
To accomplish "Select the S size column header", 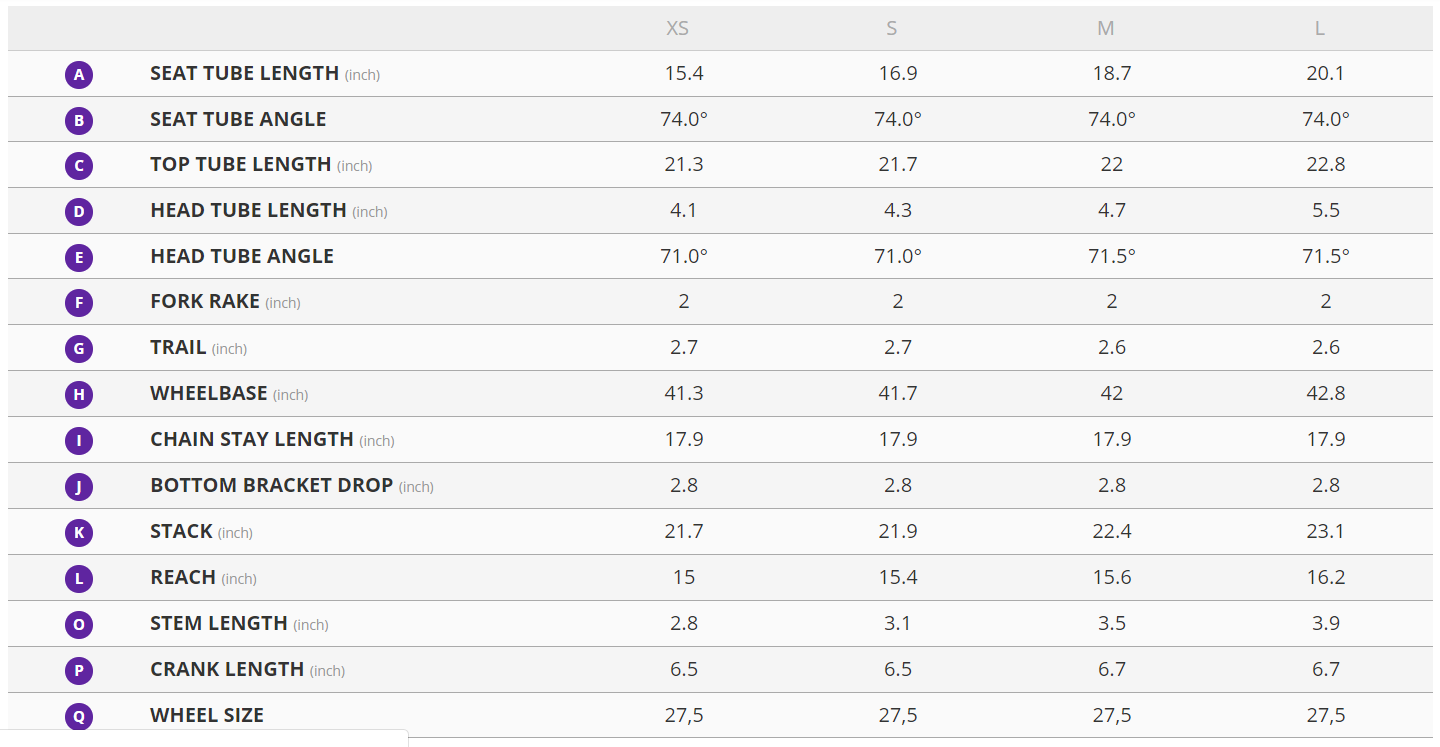I will 891,29.
